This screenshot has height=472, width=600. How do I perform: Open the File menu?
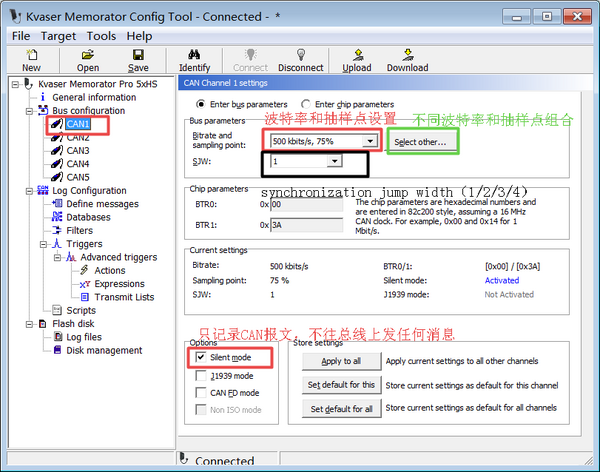coord(21,36)
